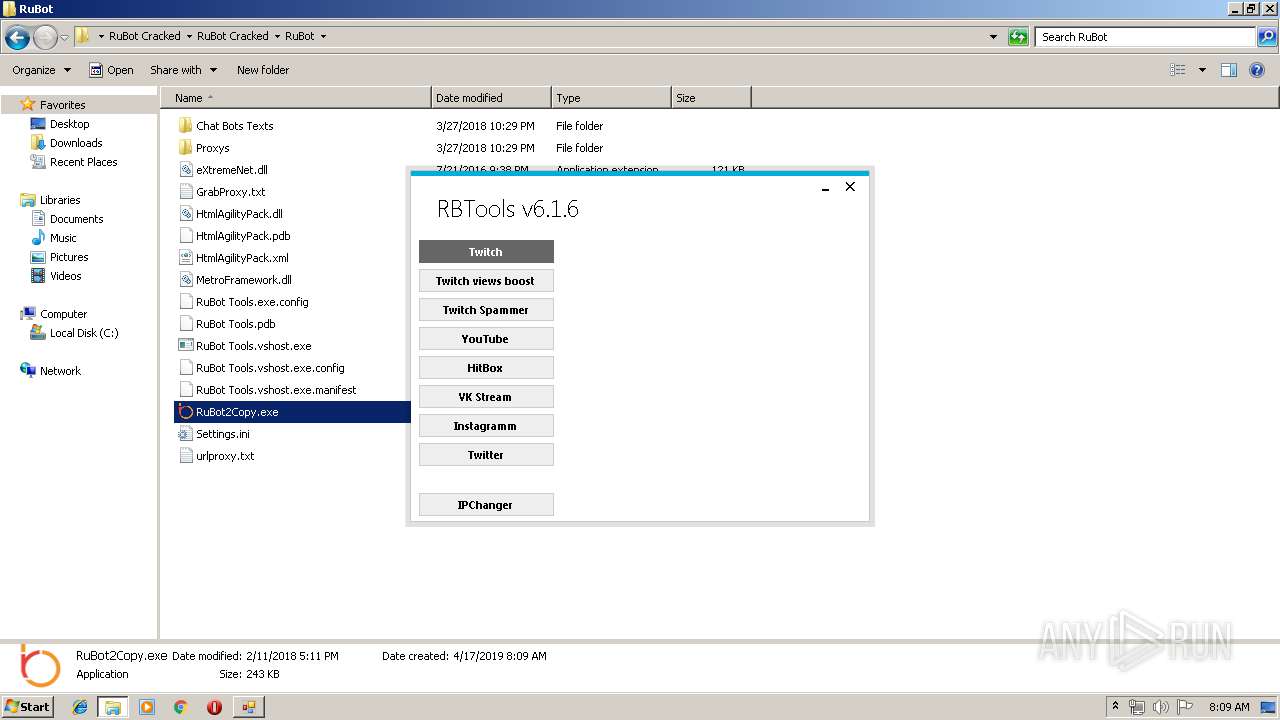The height and width of the screenshot is (720, 1280).
Task: Open Downloads in the navigation pane
Action: pos(76,143)
